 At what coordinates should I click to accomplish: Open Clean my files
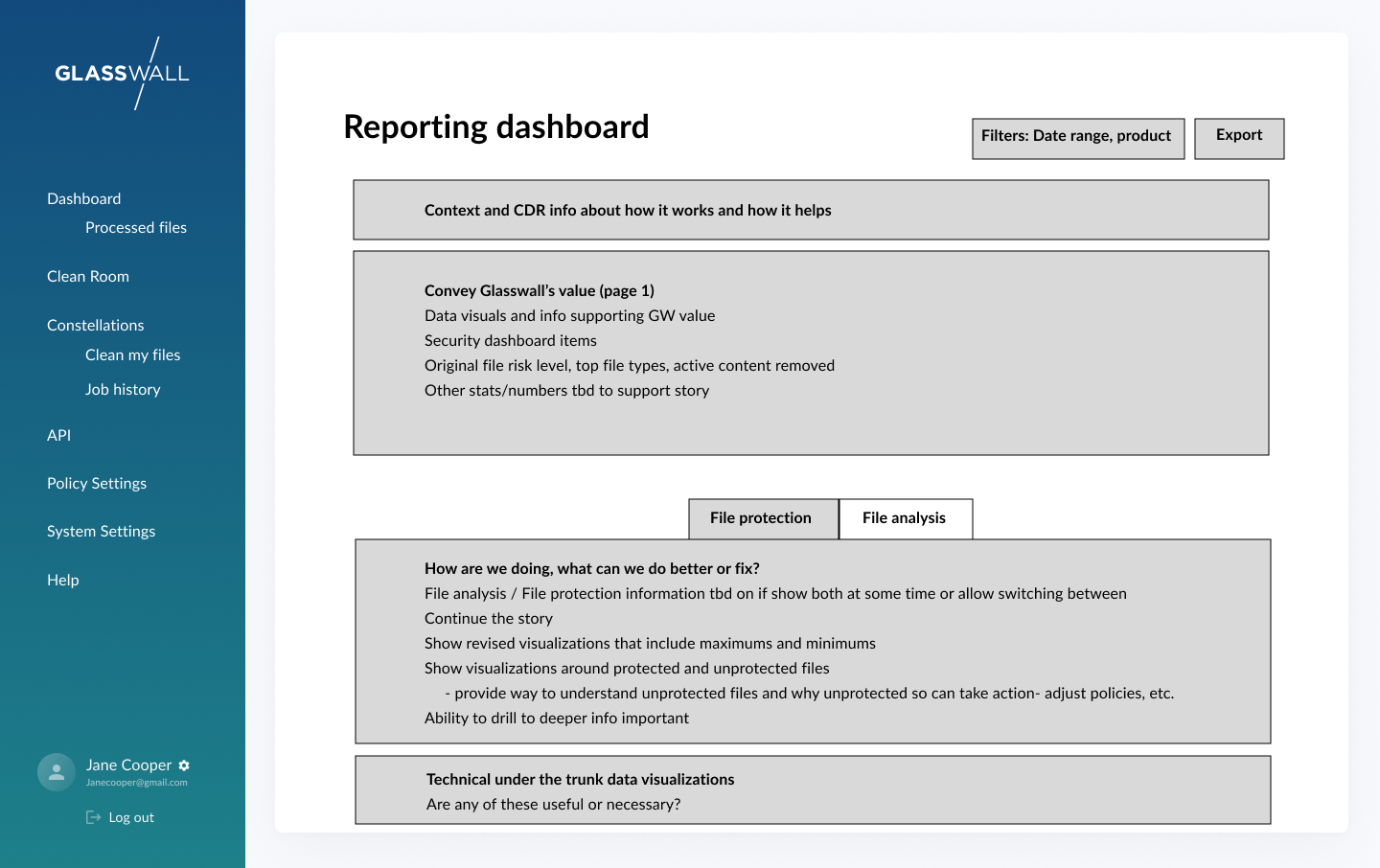pyautogui.click(x=133, y=355)
